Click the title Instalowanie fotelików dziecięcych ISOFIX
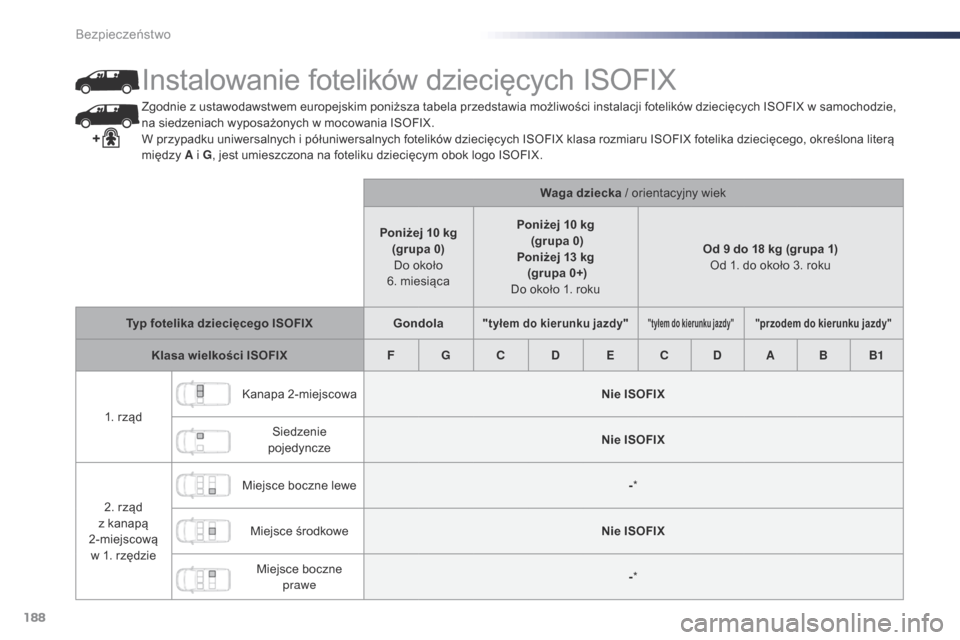The image size is (960, 640). click(x=409, y=80)
